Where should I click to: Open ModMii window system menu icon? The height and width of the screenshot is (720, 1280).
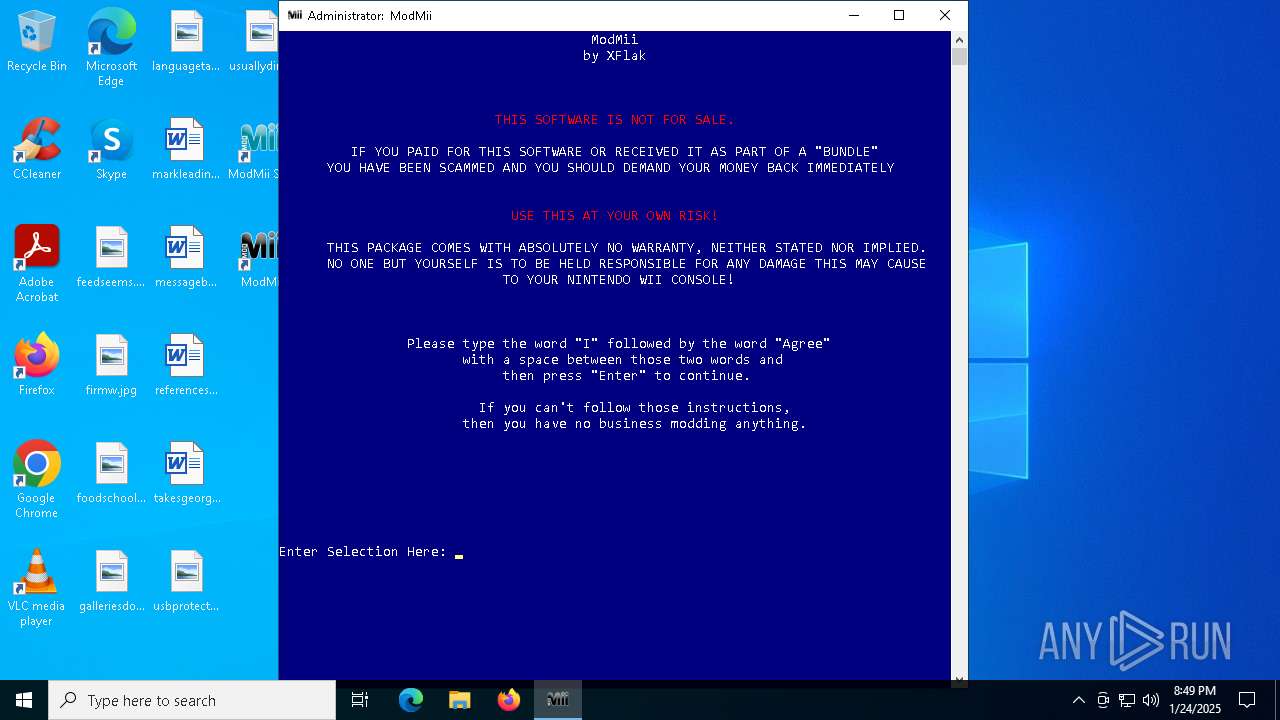[x=295, y=15]
